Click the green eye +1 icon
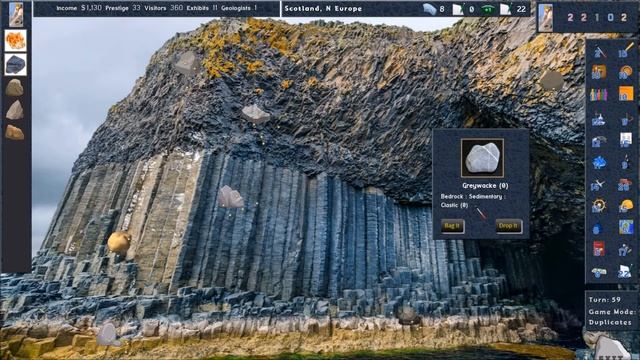Viewport: 640px width, 360px height. point(487,9)
